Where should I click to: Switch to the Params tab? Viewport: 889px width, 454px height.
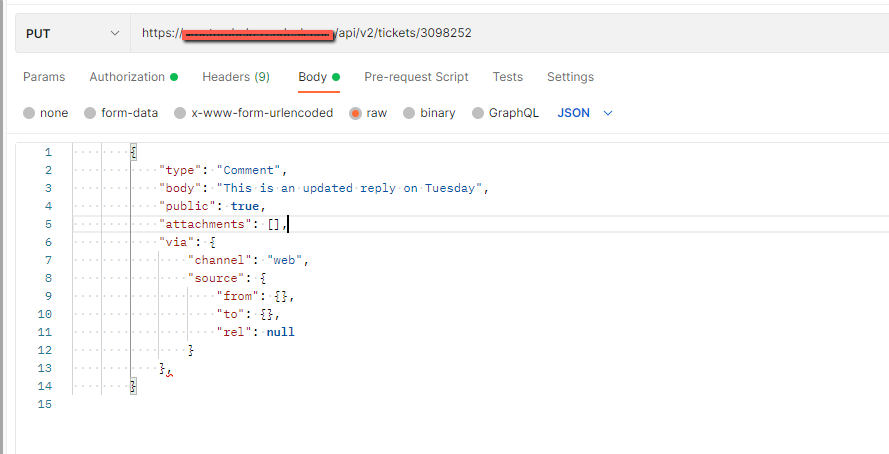tap(44, 77)
